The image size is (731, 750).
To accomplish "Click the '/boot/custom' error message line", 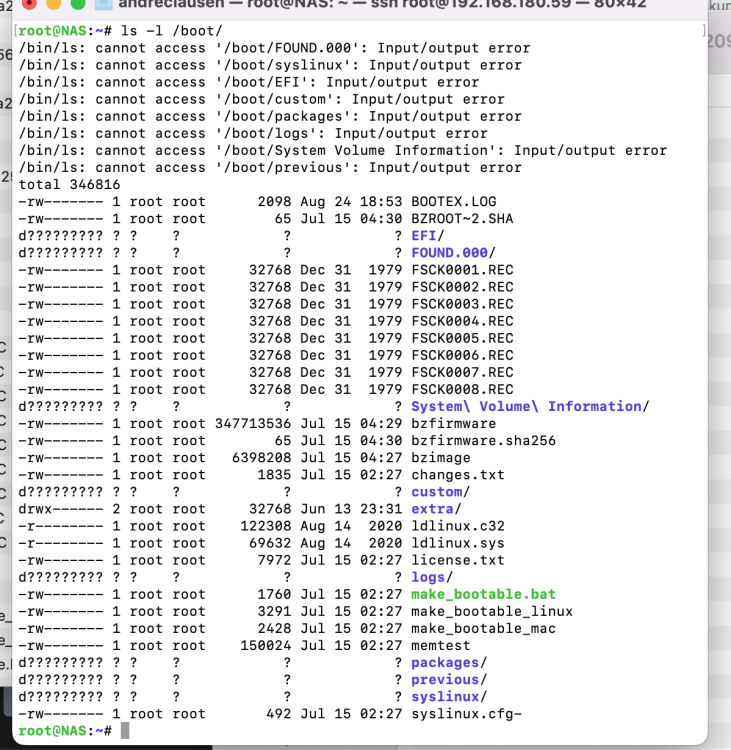I will 261,99.
